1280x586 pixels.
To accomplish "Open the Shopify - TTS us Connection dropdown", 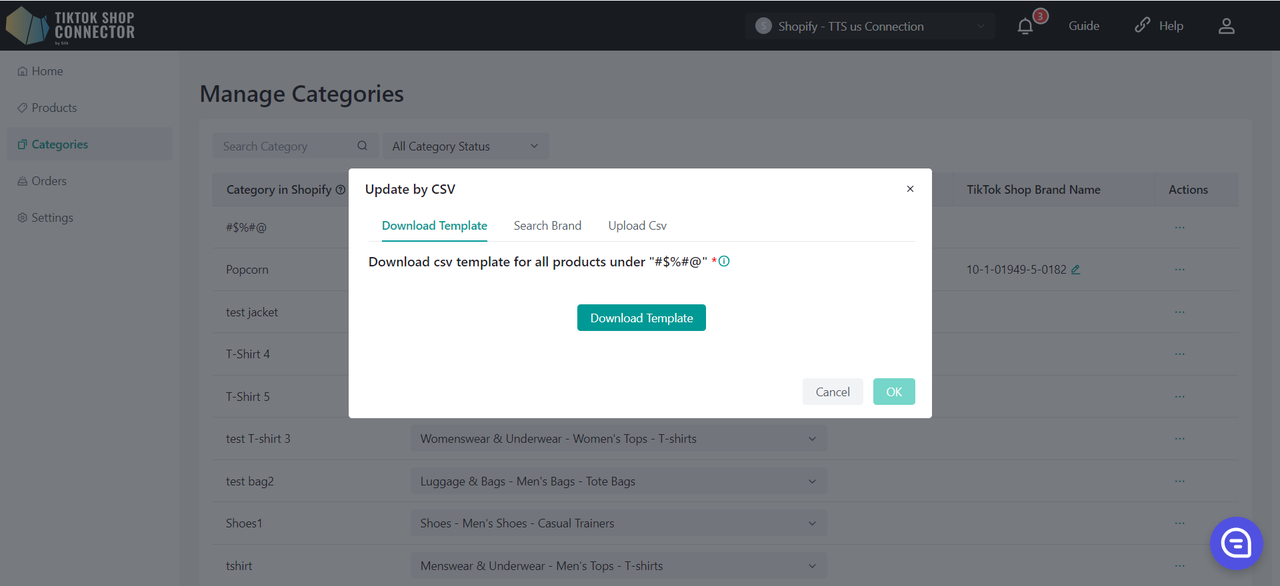I will (x=870, y=27).
